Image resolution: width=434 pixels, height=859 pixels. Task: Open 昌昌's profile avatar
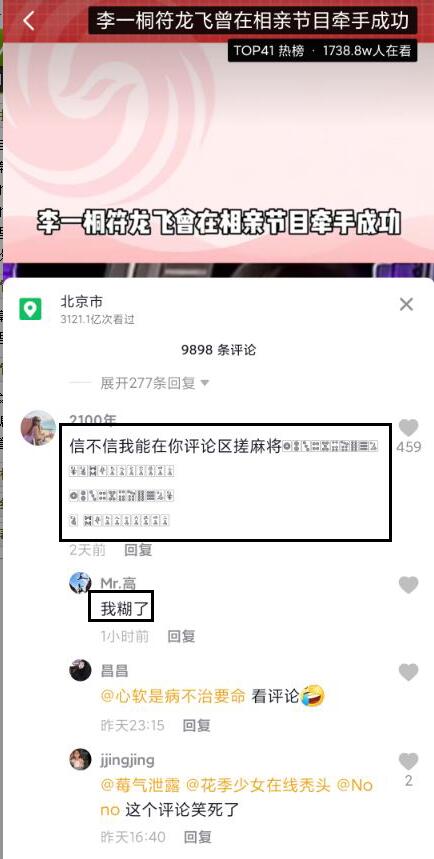coord(80,670)
